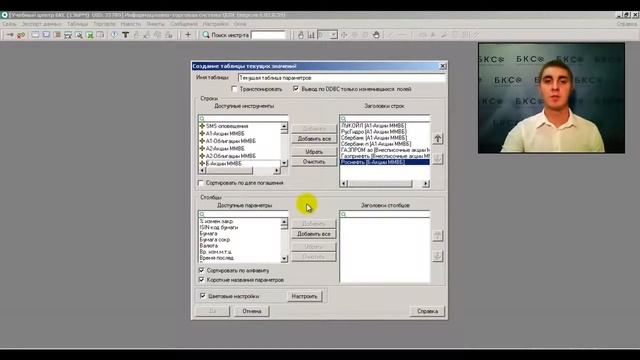Screen dimensions: 640x360
Task: Click Добавить все in the Столбцы section
Action: click(314, 234)
